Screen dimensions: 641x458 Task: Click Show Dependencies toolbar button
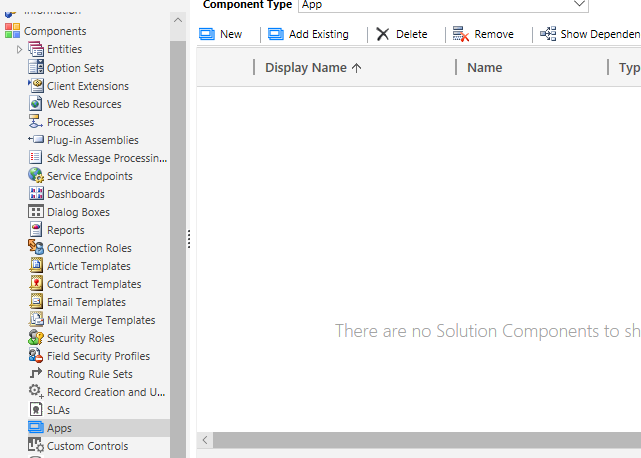[x=590, y=34]
